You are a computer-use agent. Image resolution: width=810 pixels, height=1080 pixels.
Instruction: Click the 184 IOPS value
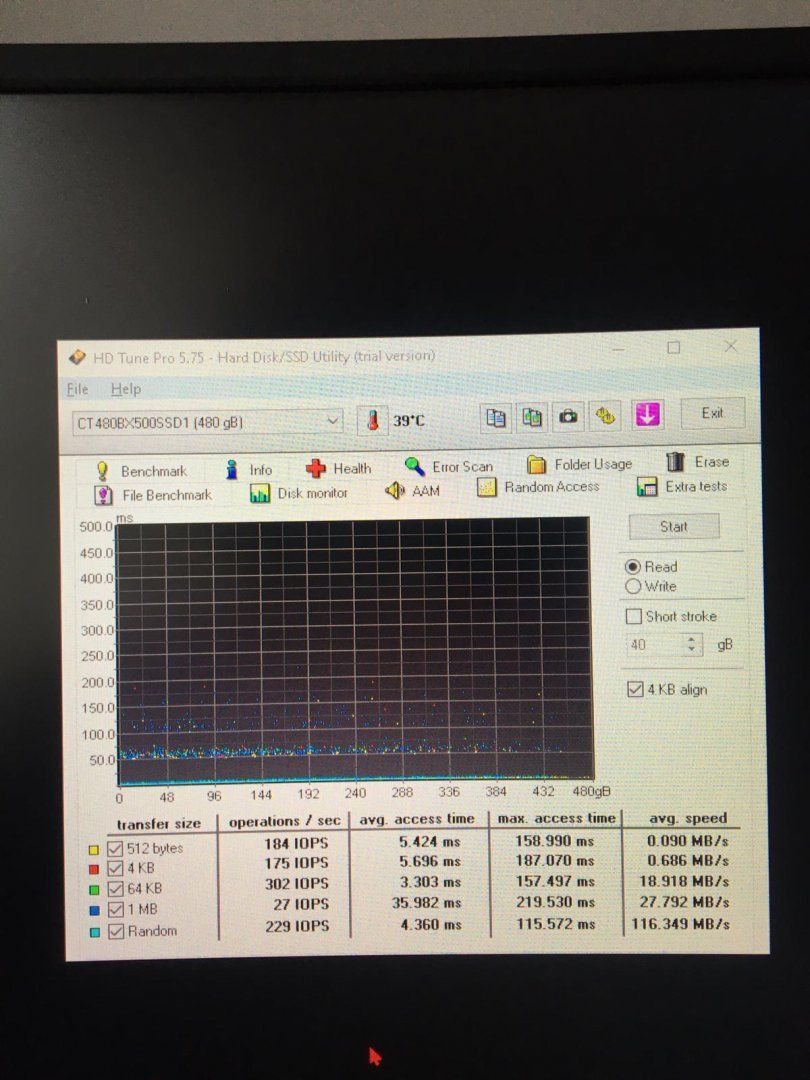[x=296, y=844]
